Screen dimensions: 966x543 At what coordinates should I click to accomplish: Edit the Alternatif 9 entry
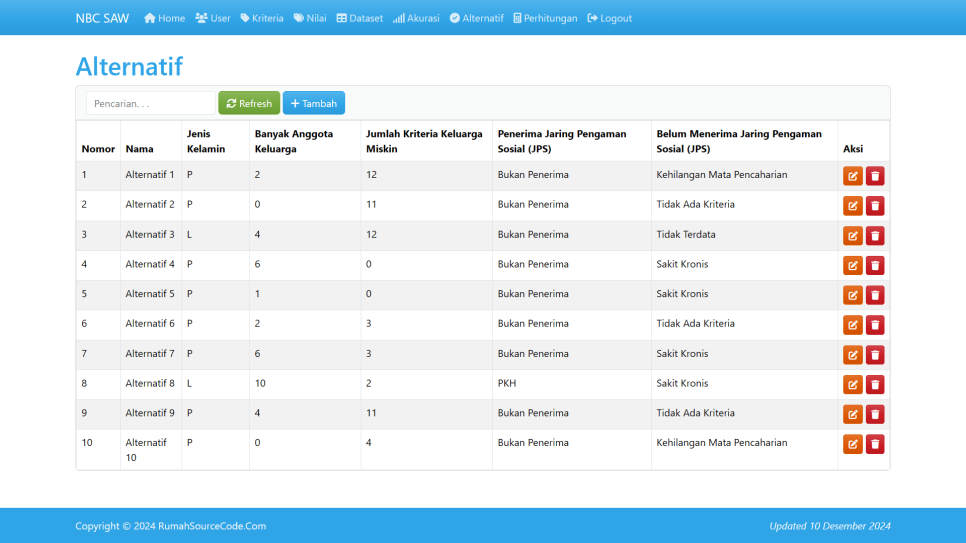tap(852, 414)
